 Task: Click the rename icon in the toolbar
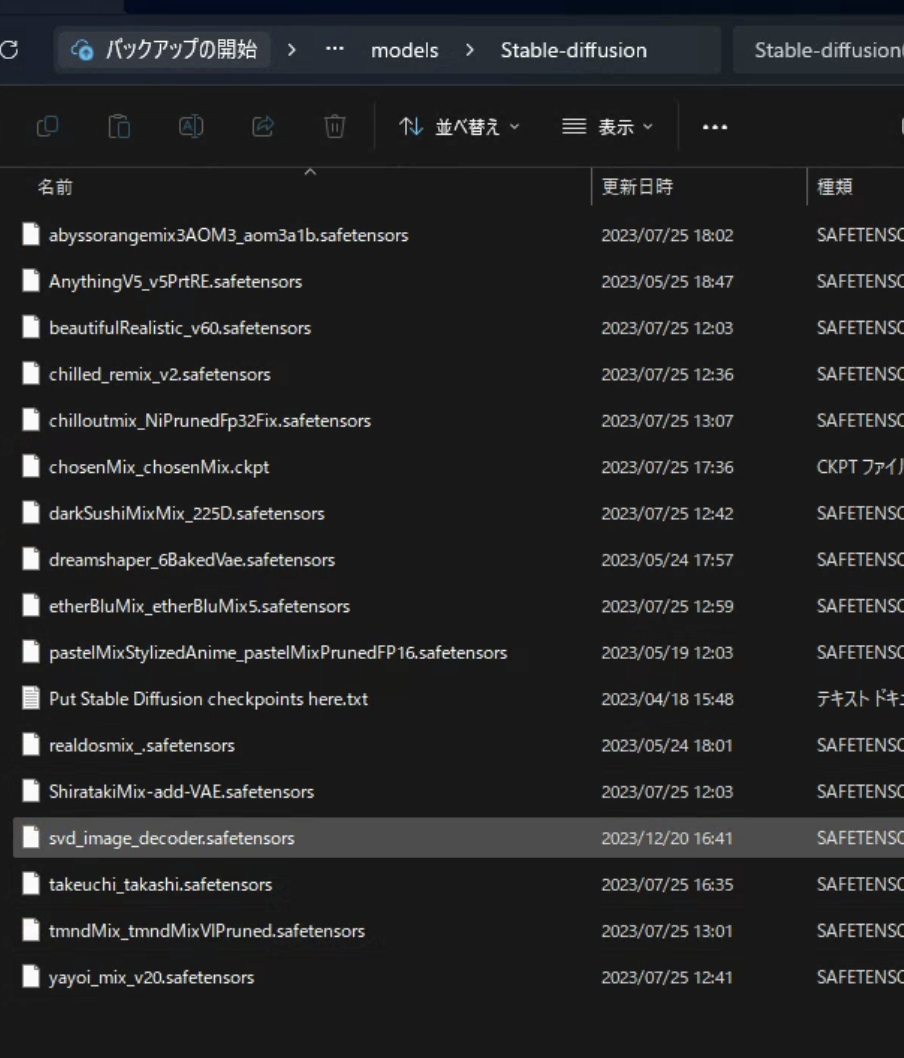click(x=191, y=126)
